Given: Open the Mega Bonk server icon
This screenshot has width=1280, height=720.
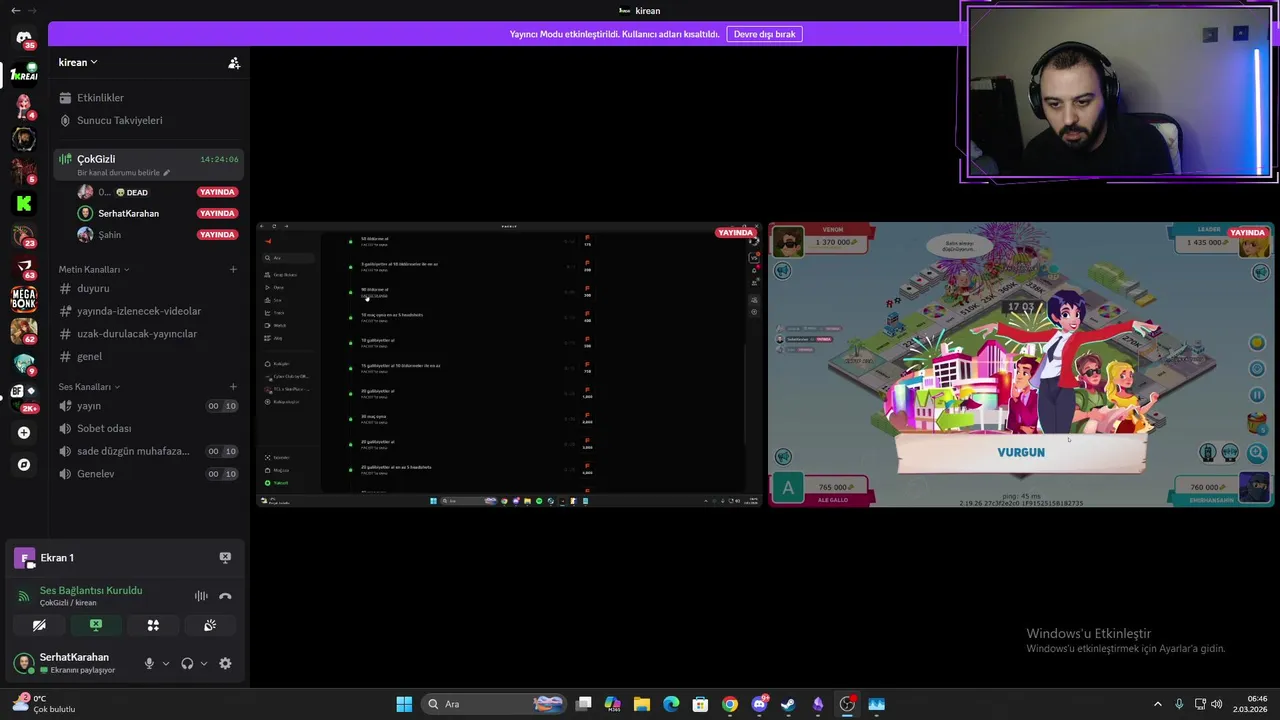Looking at the screenshot, I should (x=24, y=299).
